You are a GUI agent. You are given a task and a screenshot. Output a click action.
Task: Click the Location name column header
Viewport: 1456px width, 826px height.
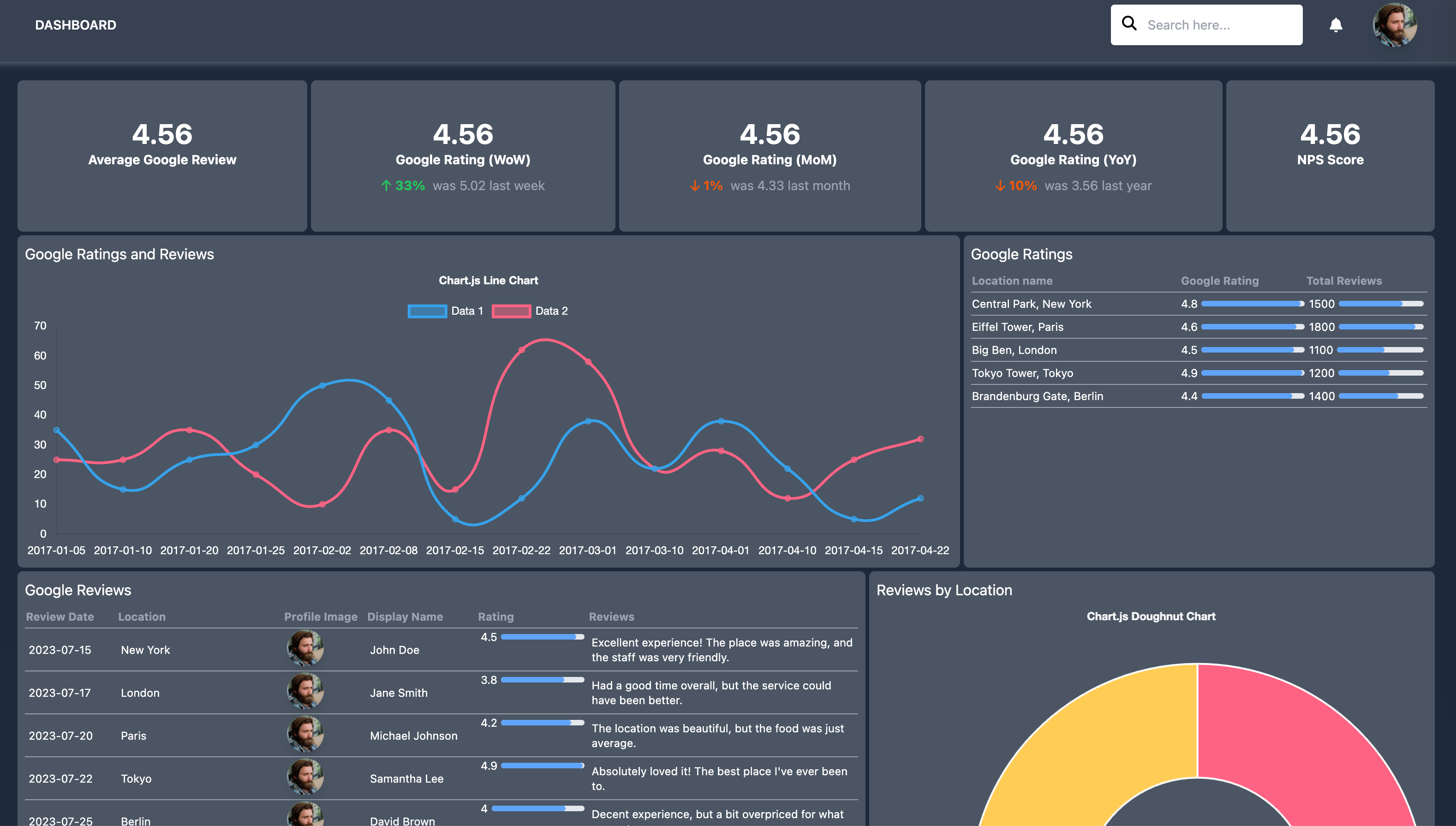1012,281
